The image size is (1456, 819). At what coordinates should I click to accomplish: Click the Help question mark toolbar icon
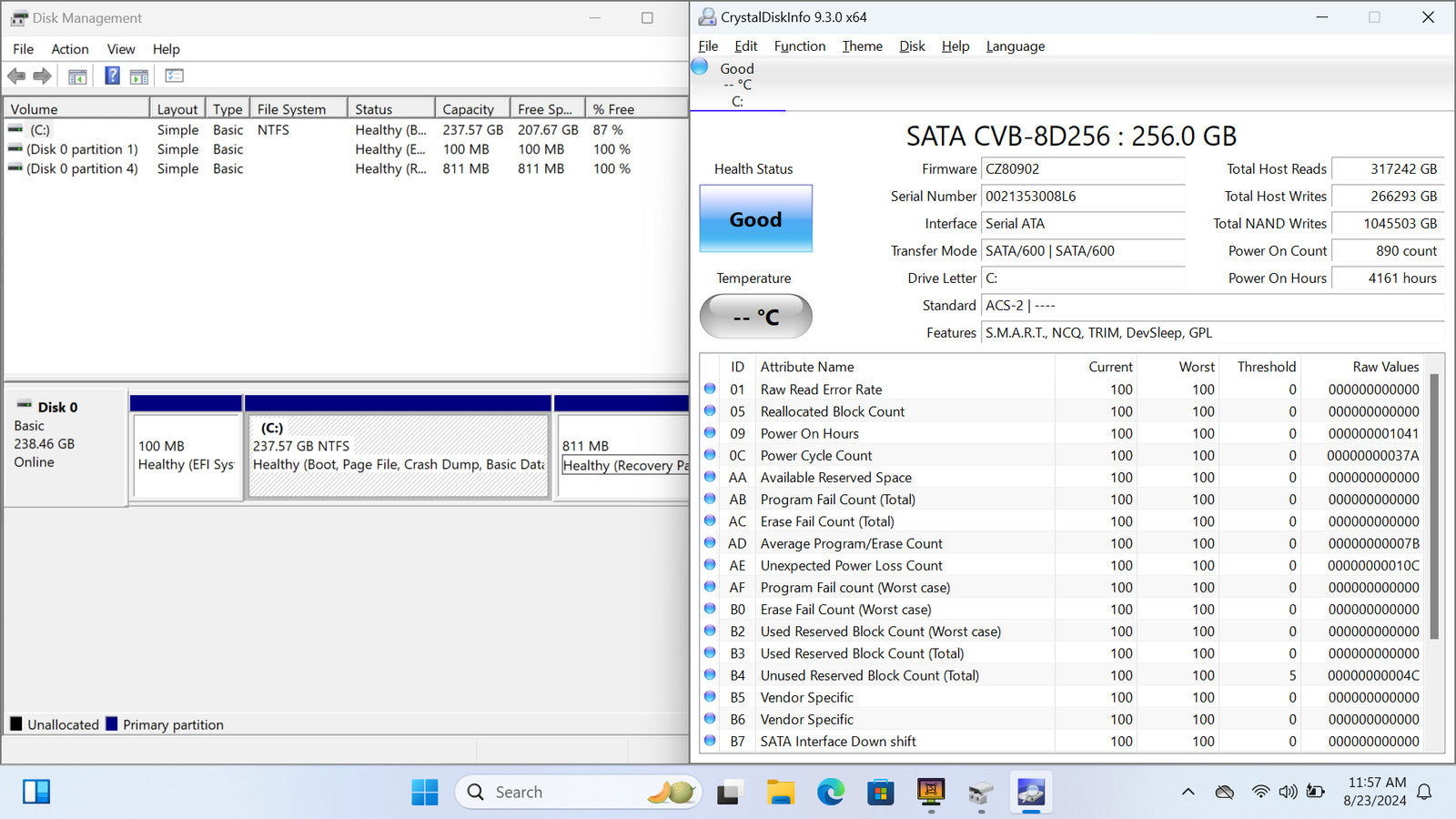pyautogui.click(x=112, y=76)
